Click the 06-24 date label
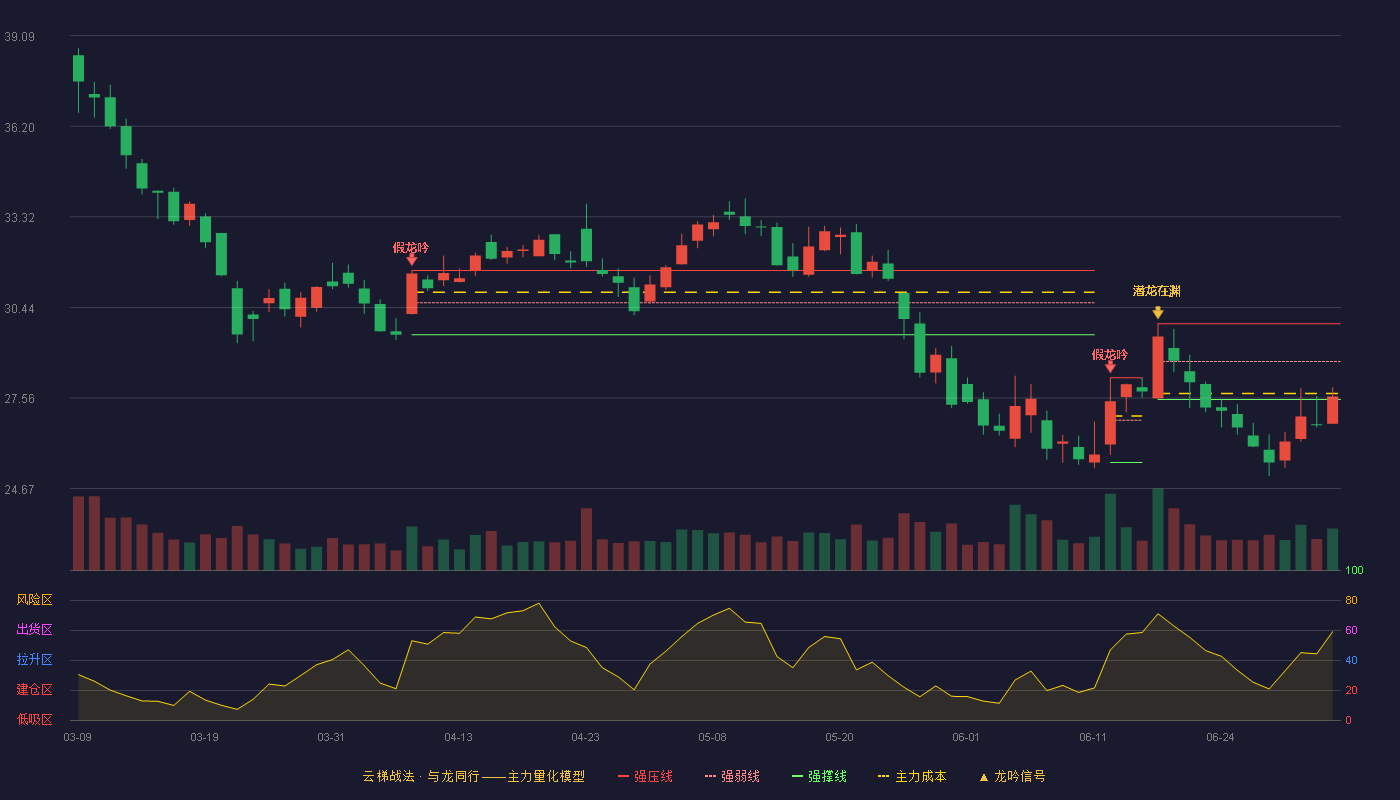 coord(1220,737)
